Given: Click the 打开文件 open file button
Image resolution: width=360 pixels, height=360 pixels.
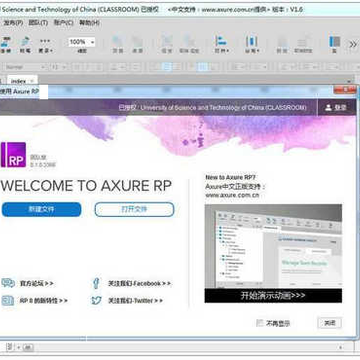Looking at the screenshot, I should click(x=134, y=209).
